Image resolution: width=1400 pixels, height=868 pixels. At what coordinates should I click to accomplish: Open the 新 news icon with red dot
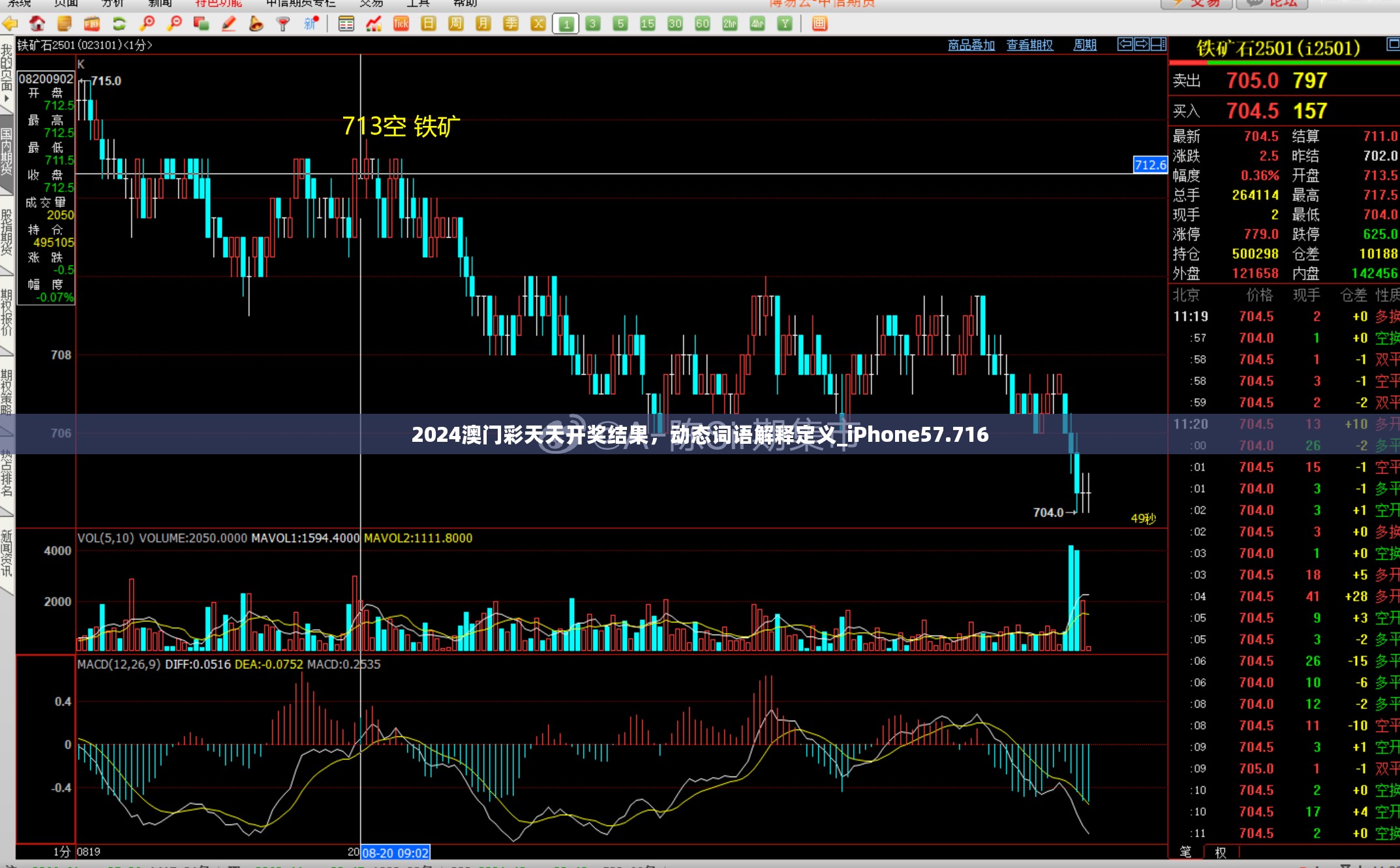311,24
